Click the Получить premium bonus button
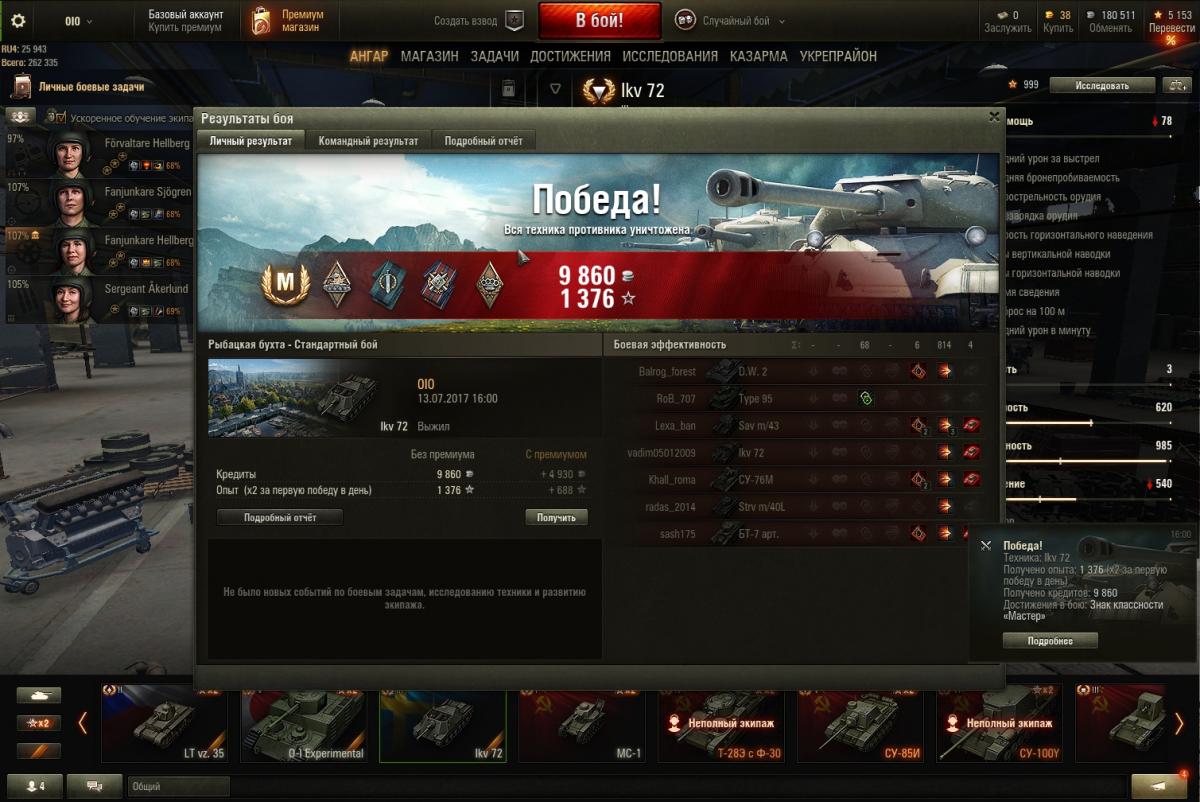The image size is (1200, 802). point(556,517)
